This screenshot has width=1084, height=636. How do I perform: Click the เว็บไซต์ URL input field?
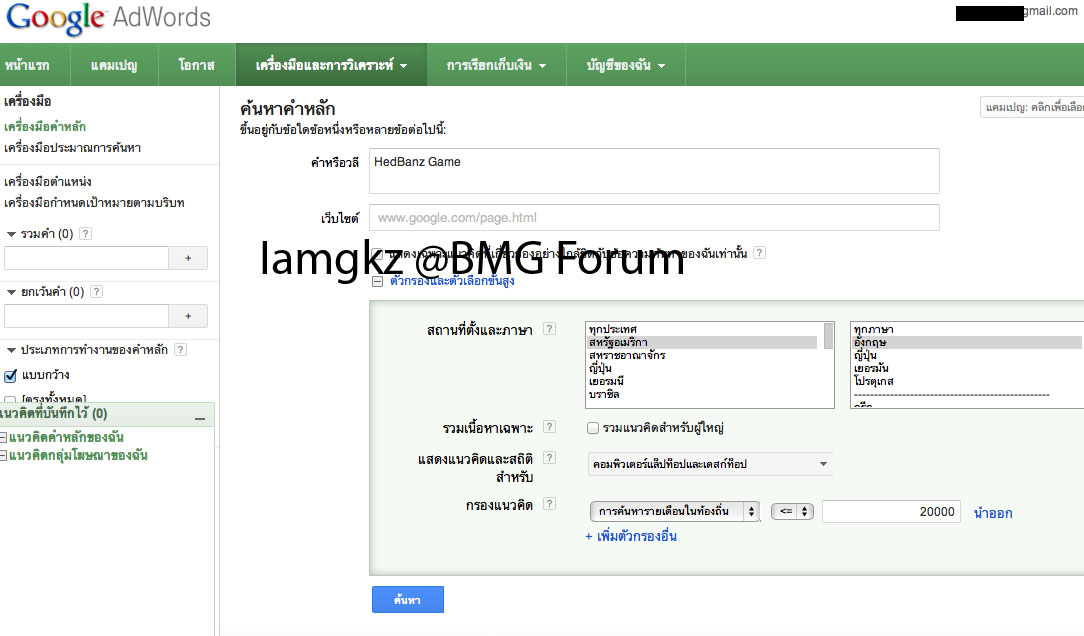[654, 218]
